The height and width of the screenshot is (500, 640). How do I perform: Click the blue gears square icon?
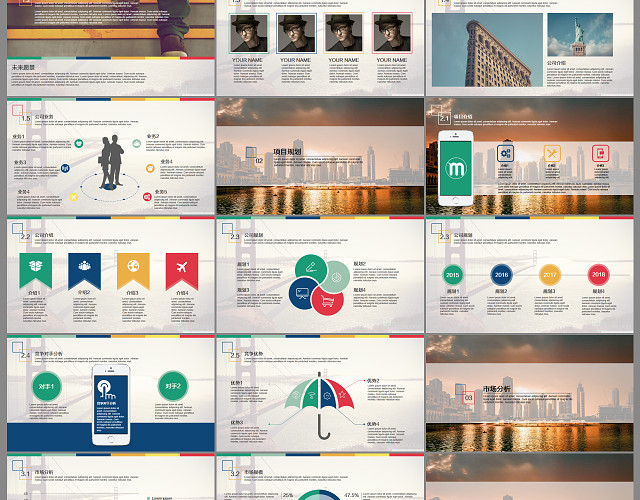click(x=505, y=153)
